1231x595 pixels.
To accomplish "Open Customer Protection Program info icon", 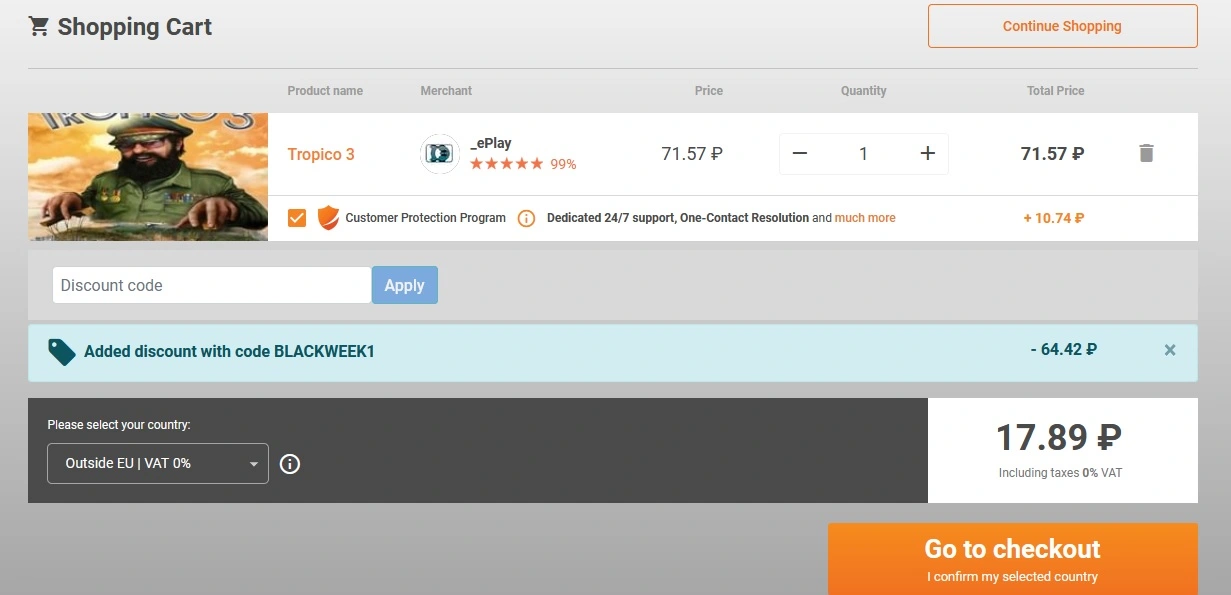I will pyautogui.click(x=526, y=218).
